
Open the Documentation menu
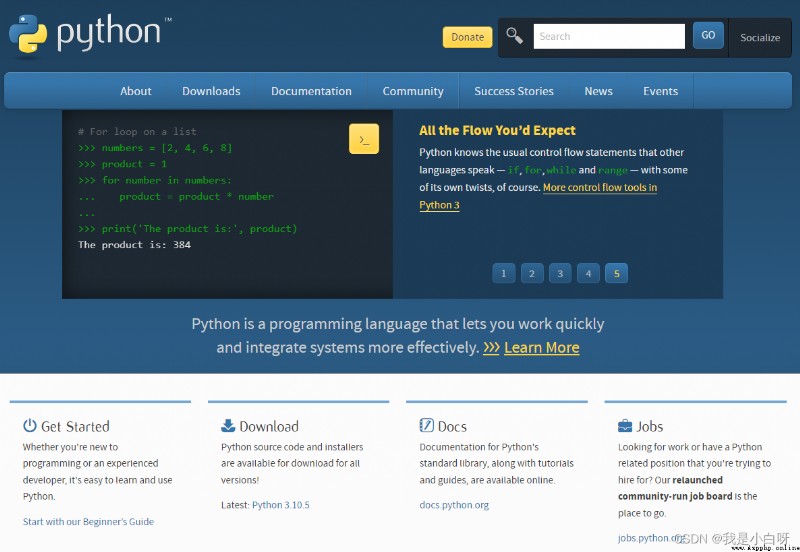311,91
